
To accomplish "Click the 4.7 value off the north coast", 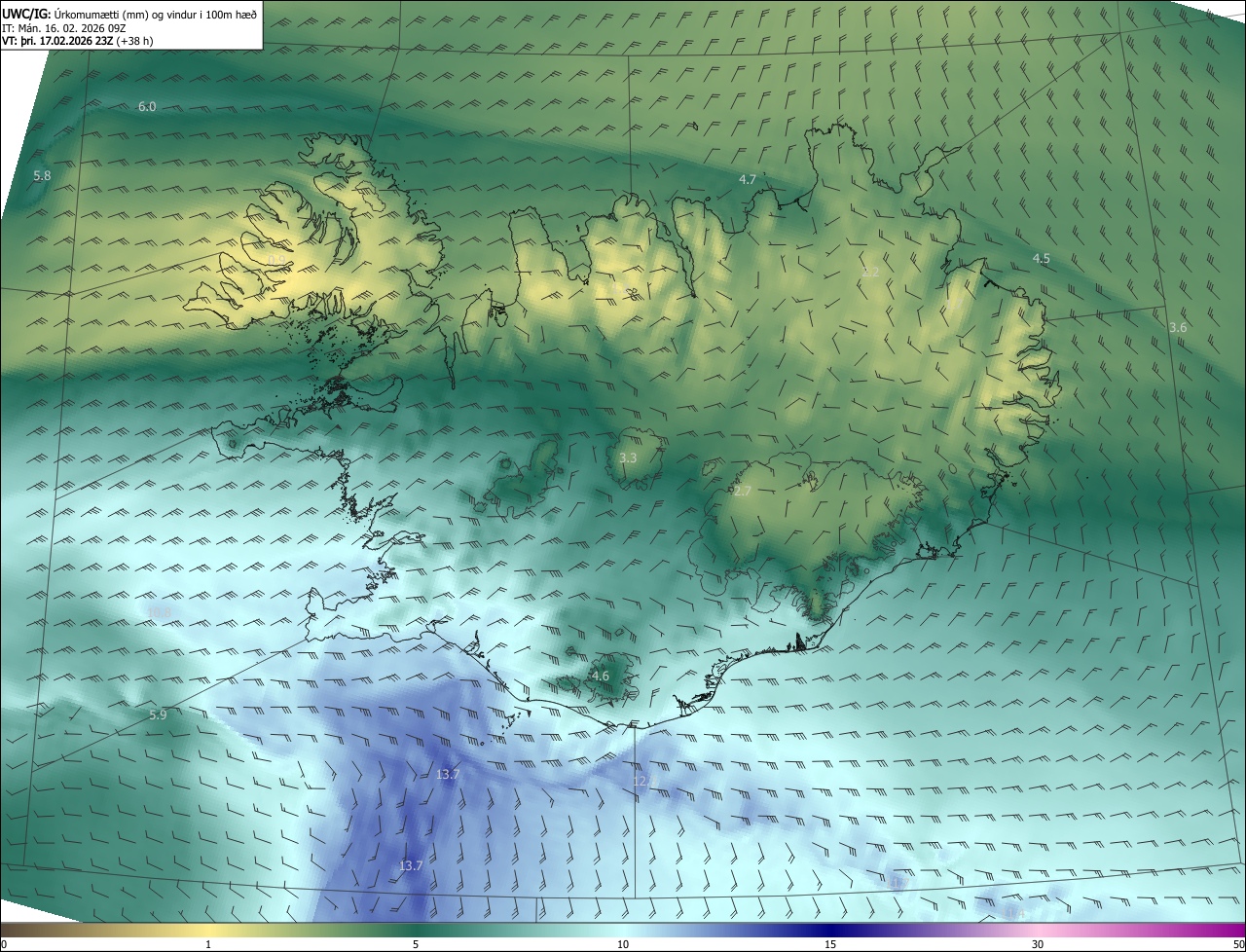I will point(748,180).
